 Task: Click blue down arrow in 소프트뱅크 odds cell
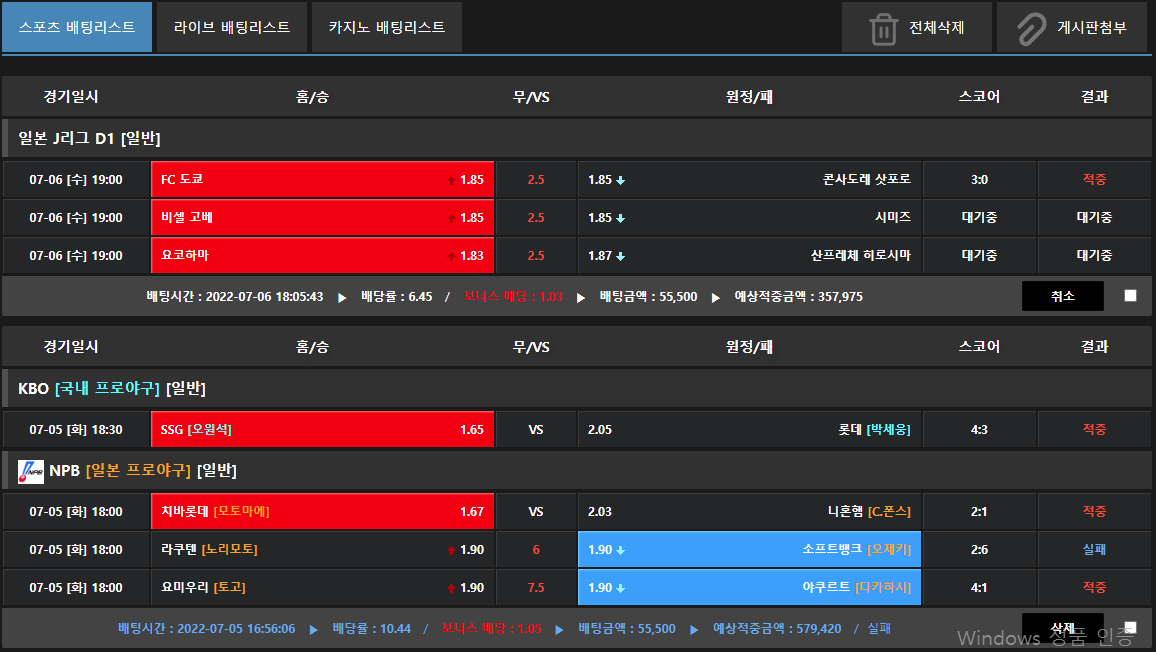pyautogui.click(x=621, y=550)
